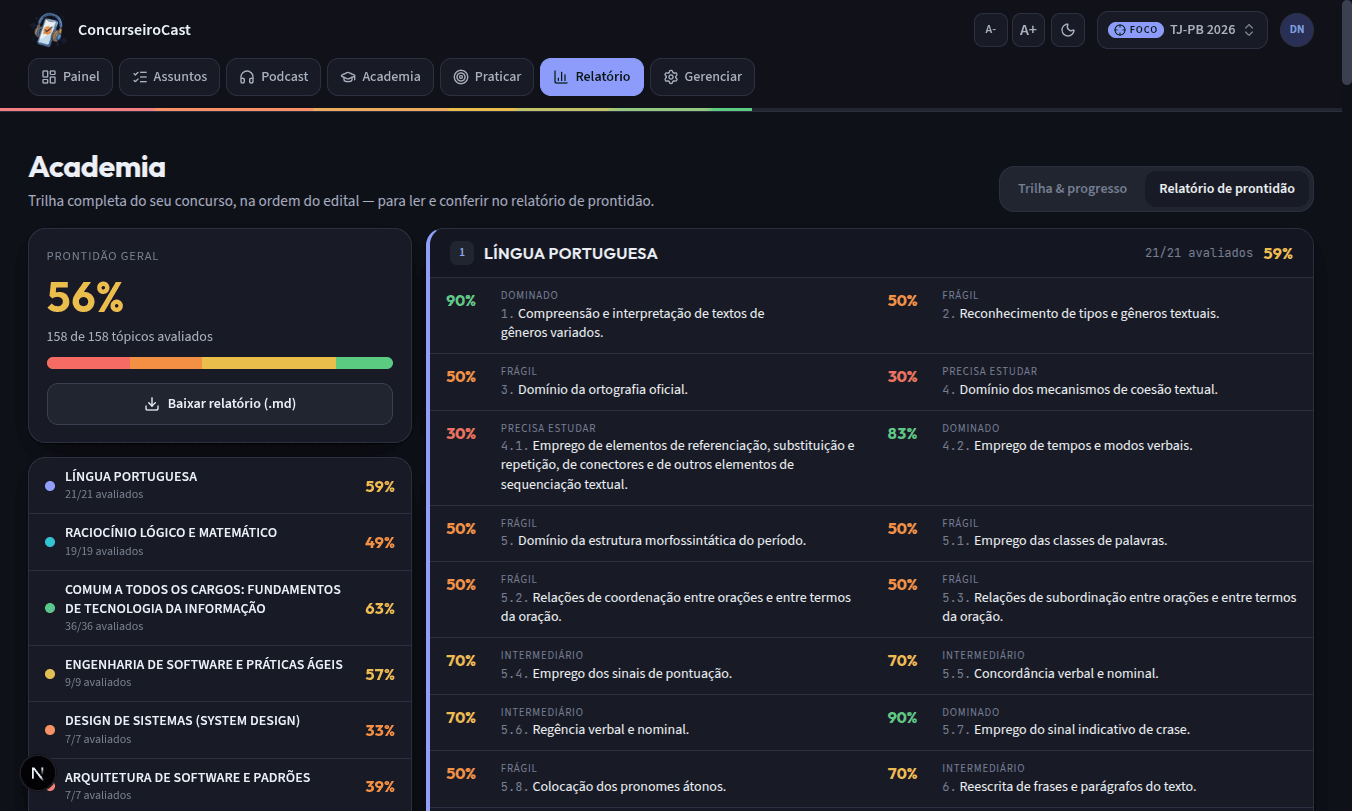The width and height of the screenshot is (1352, 811).
Task: Open the DN user avatar menu
Action: 1297,30
